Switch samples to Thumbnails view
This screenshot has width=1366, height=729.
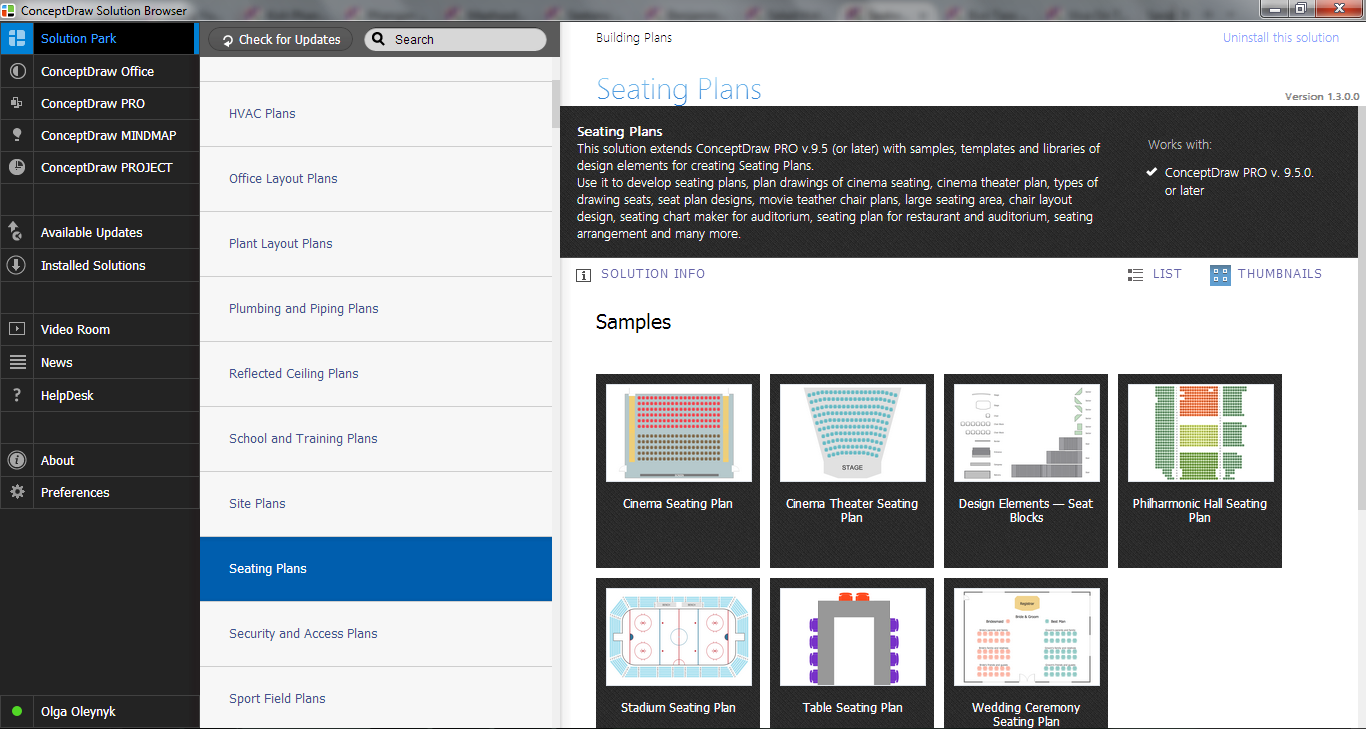1266,274
